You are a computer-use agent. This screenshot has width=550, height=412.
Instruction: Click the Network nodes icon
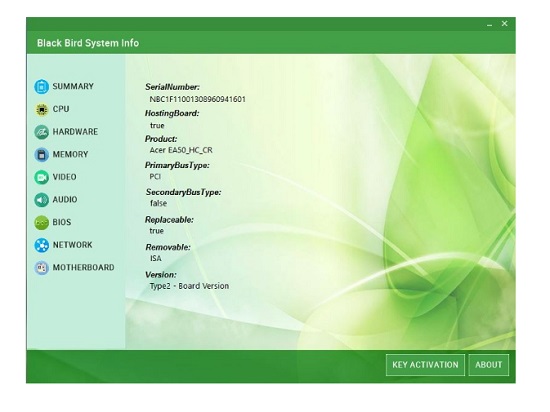pos(41,245)
